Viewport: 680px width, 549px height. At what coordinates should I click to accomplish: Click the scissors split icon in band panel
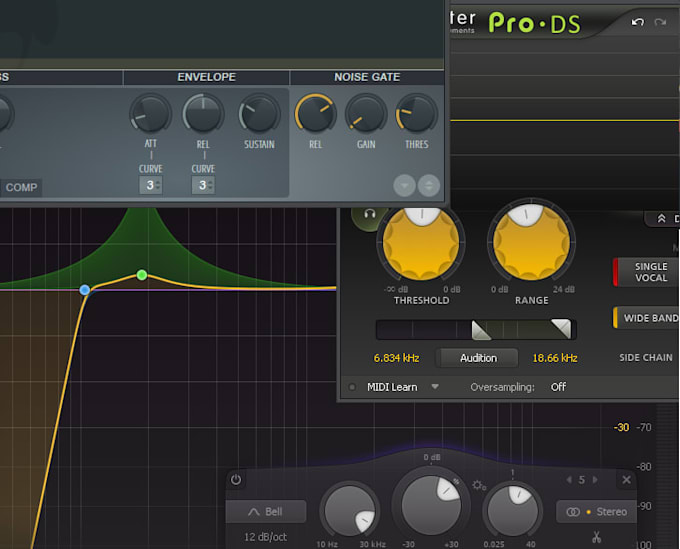[x=597, y=537]
